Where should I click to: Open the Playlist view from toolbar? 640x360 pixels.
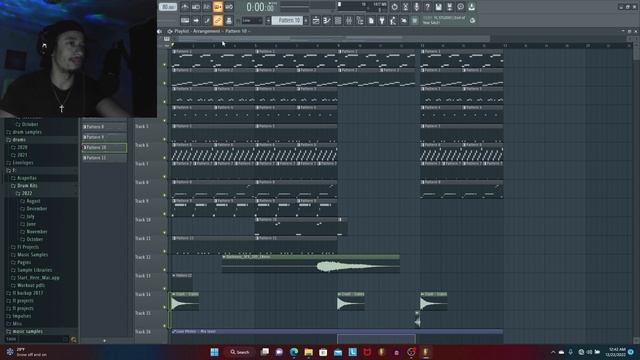coord(316,20)
